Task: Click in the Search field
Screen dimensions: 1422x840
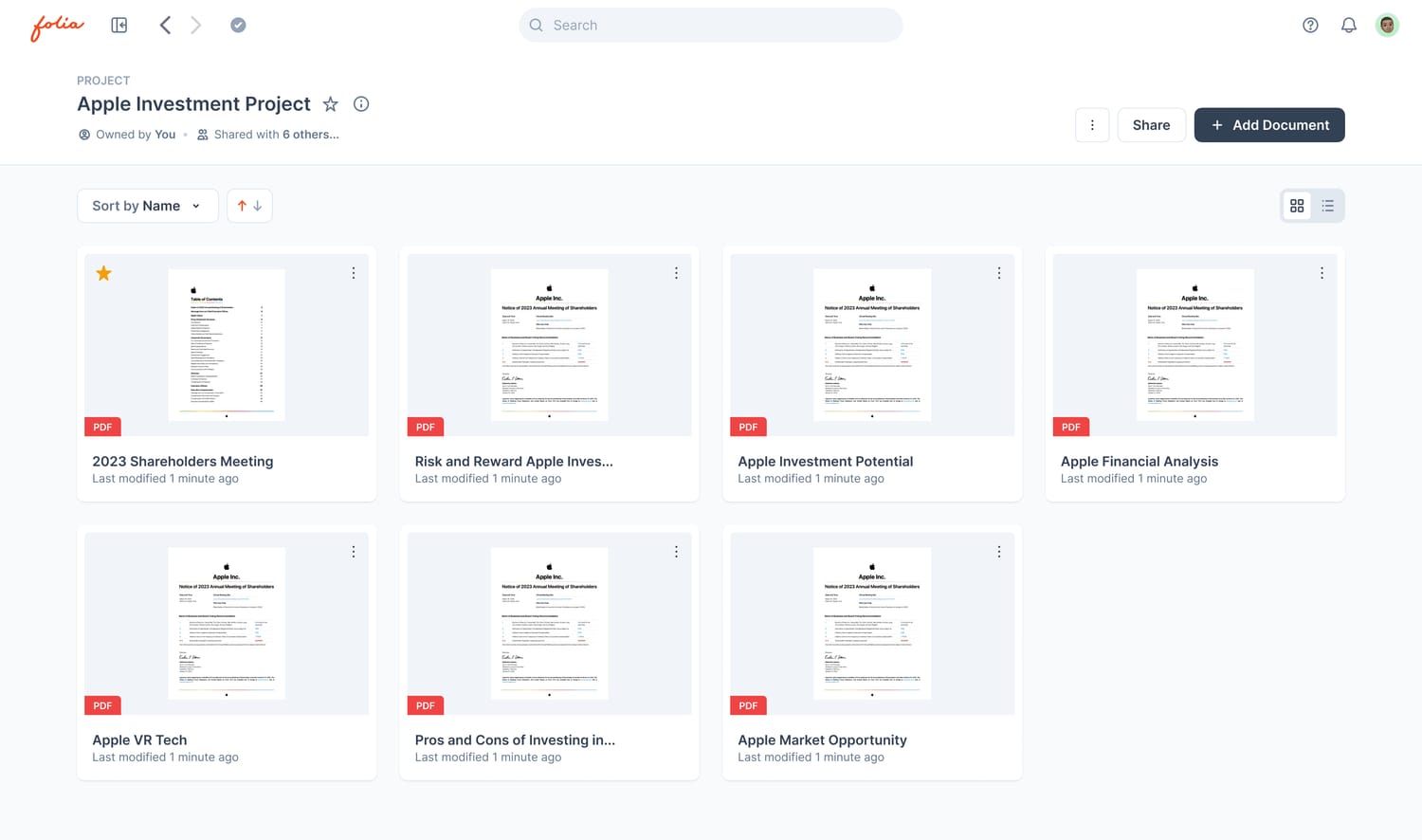Action: point(711,26)
